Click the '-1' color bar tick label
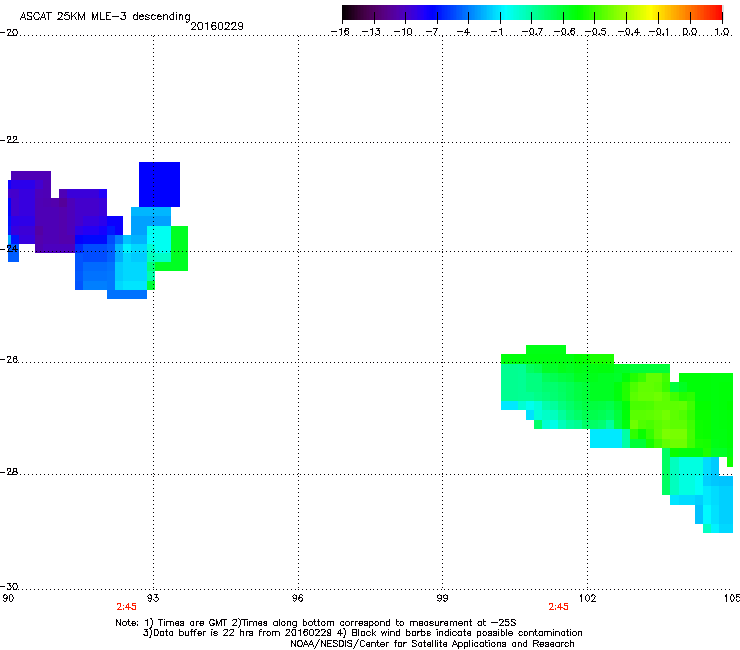The image size is (740, 650). [496, 32]
